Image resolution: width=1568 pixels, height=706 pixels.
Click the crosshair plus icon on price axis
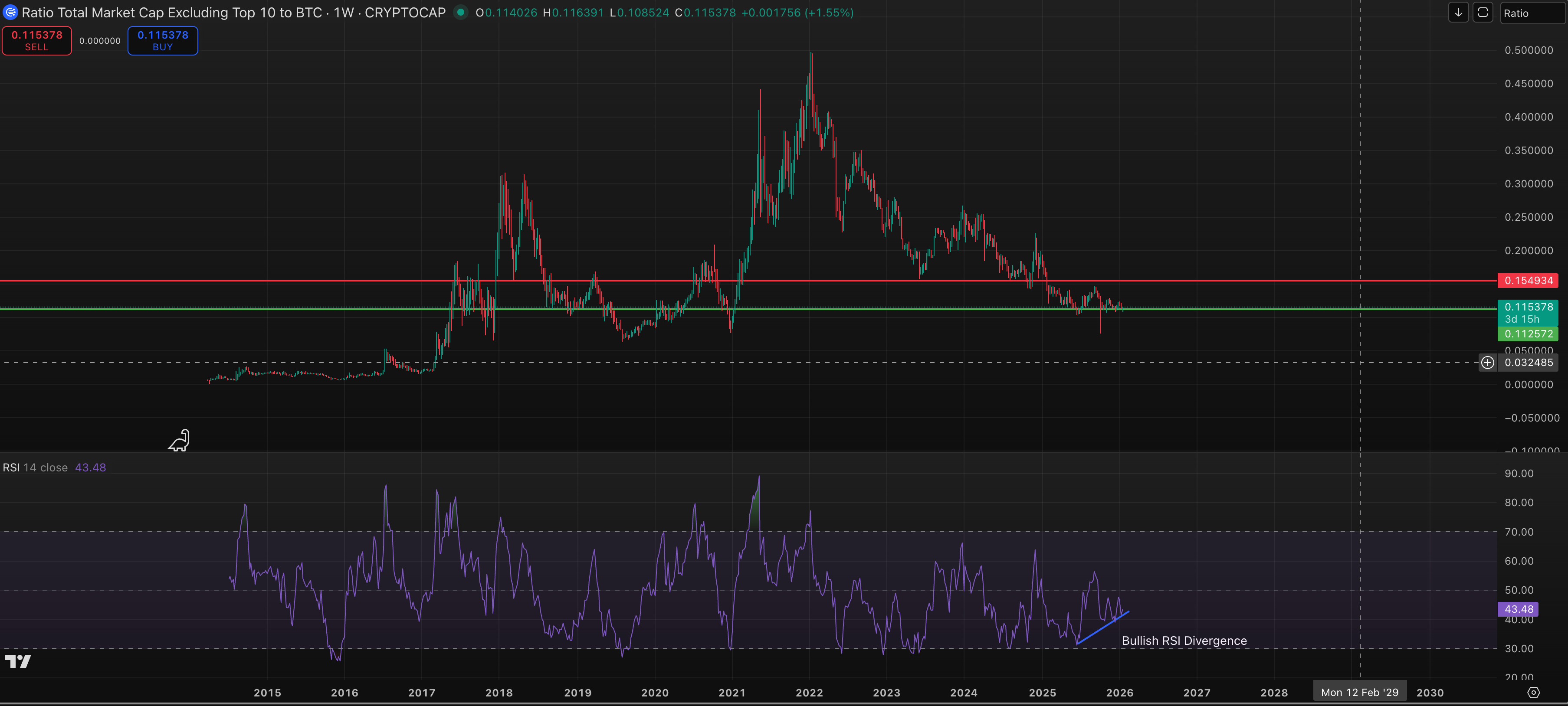click(1487, 363)
